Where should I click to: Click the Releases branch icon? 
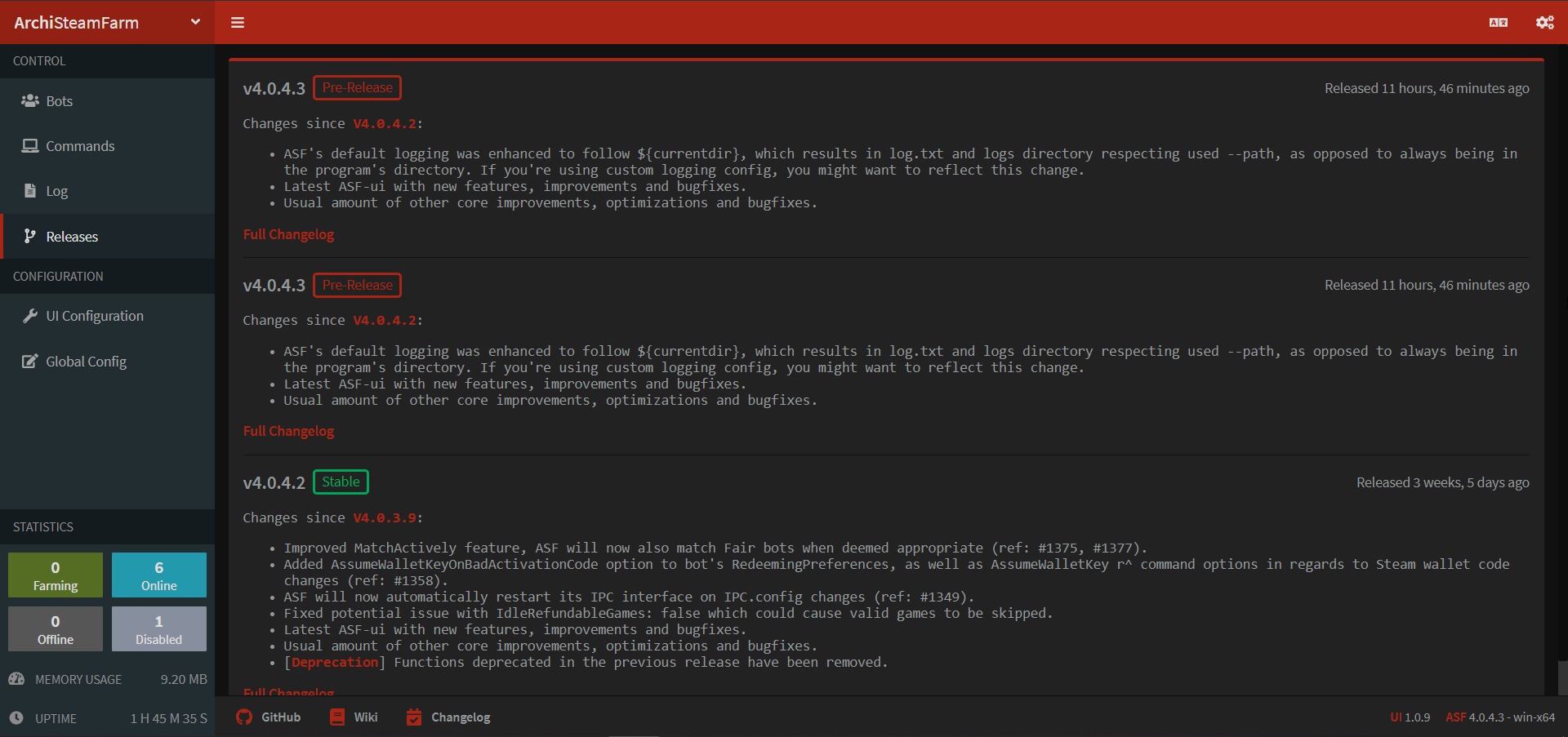pos(30,236)
